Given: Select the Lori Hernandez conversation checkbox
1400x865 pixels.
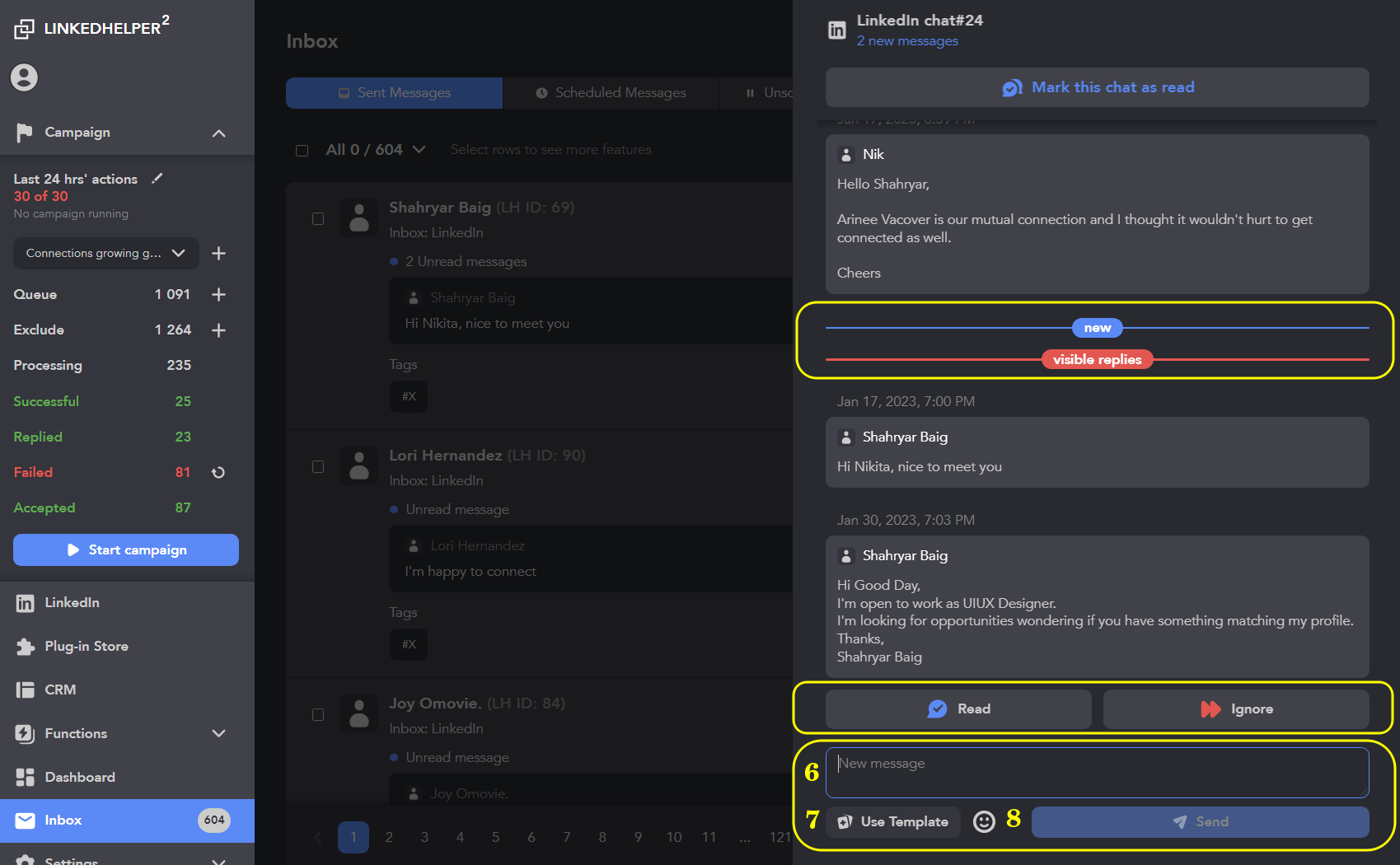Looking at the screenshot, I should (x=318, y=466).
